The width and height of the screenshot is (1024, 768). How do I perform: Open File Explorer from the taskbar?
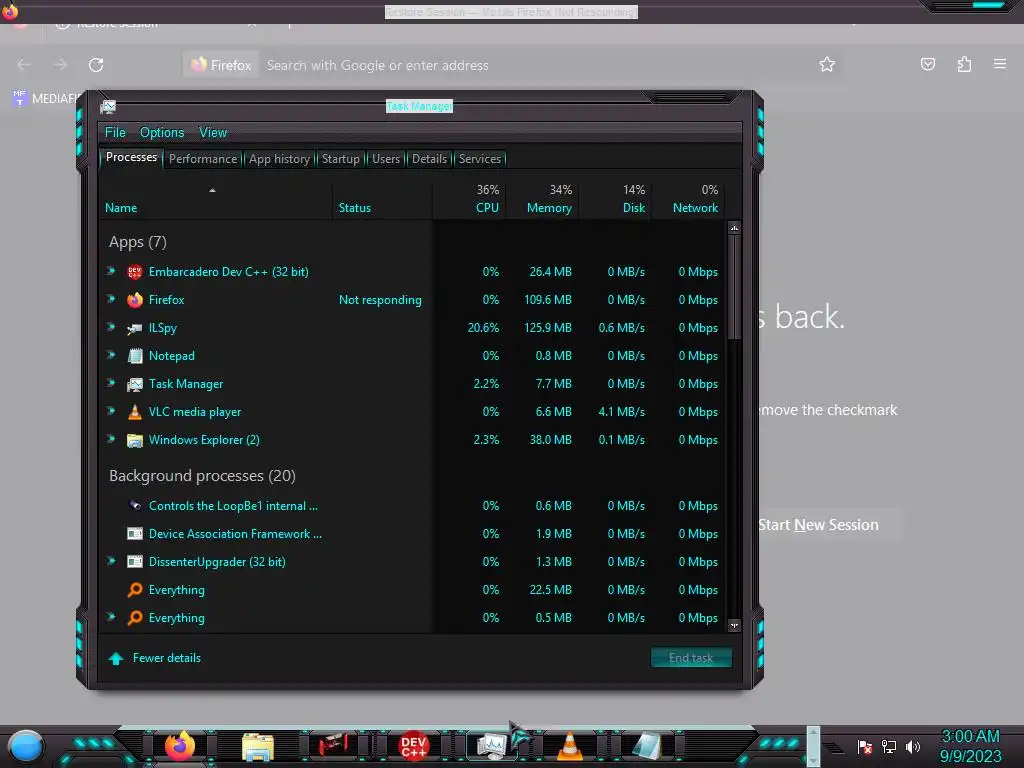pos(257,746)
